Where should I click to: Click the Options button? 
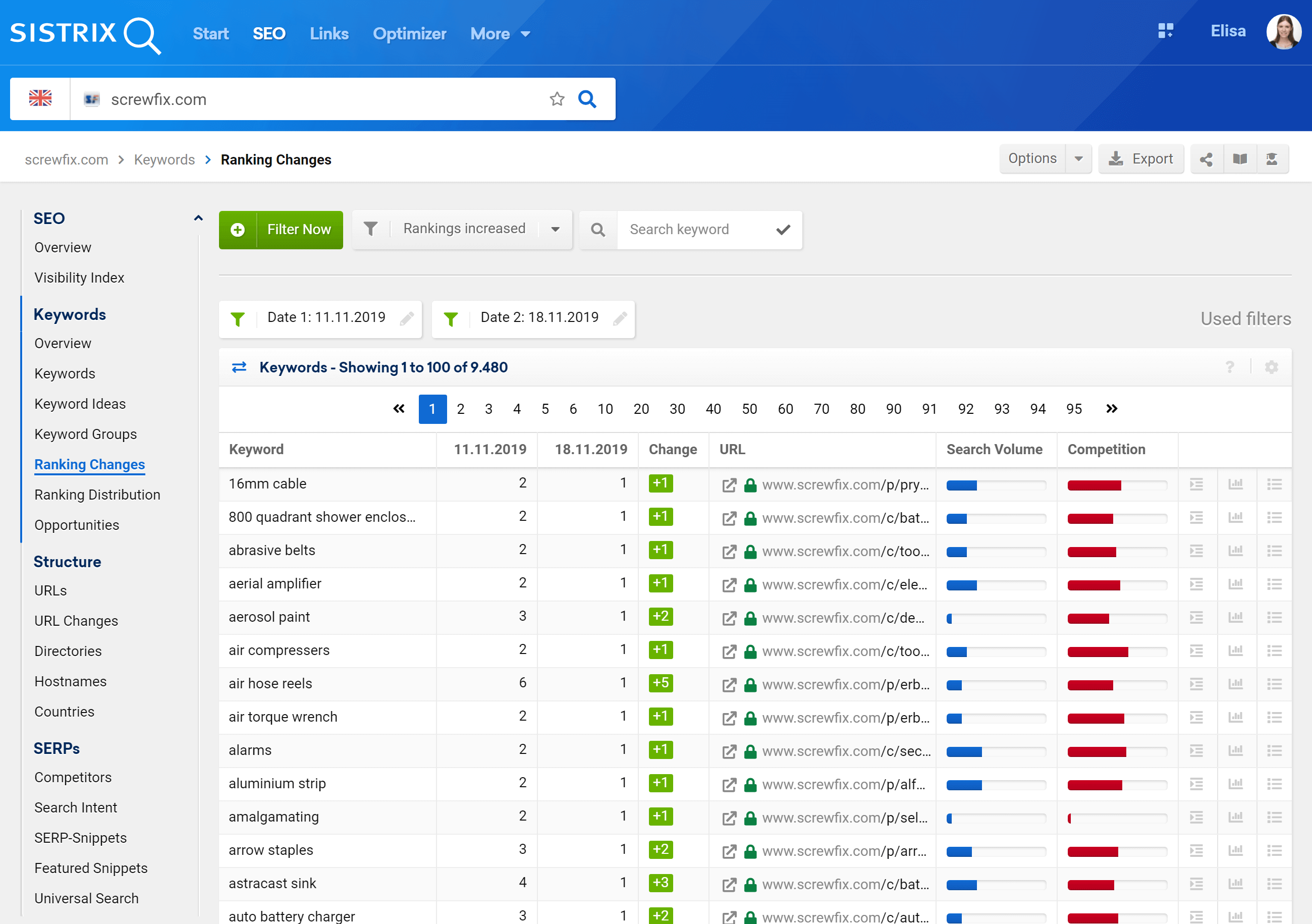1032,159
